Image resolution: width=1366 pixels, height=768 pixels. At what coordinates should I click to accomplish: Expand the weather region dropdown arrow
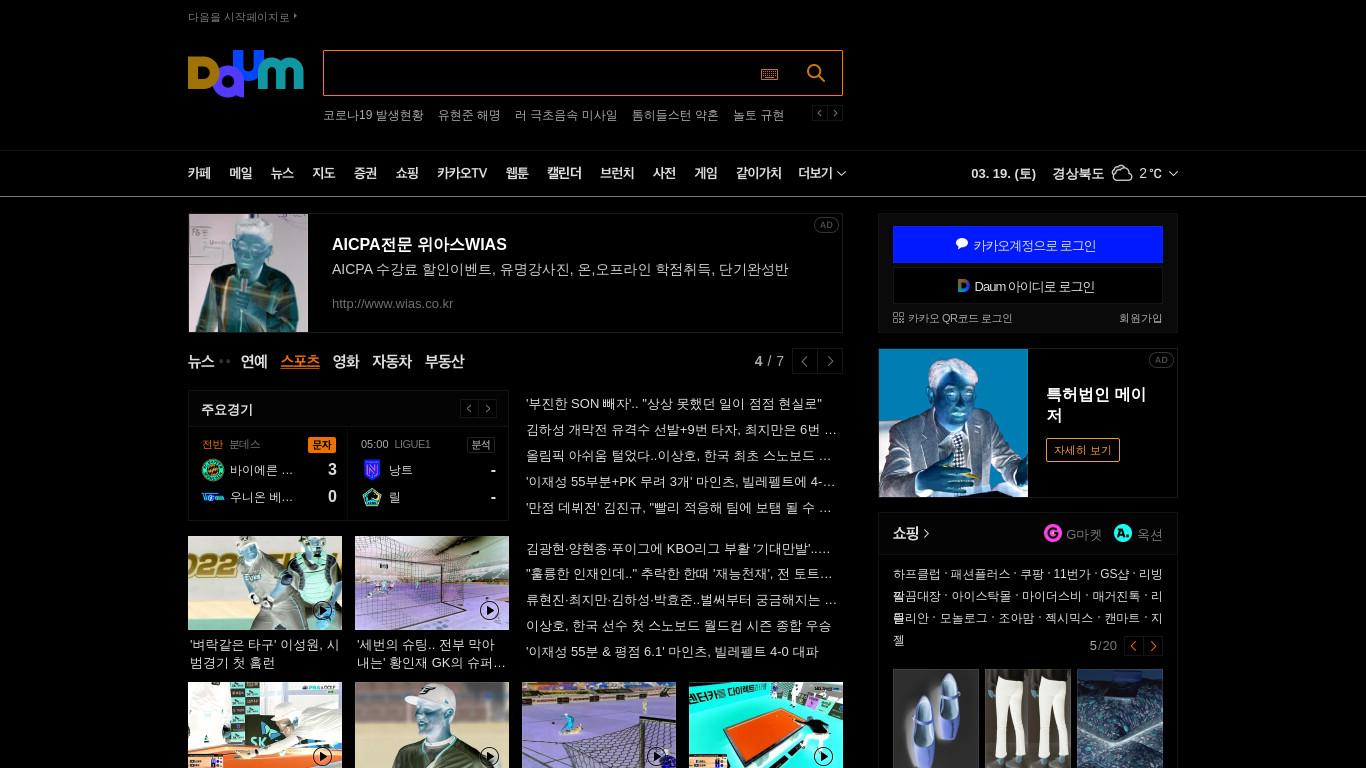(x=1173, y=173)
